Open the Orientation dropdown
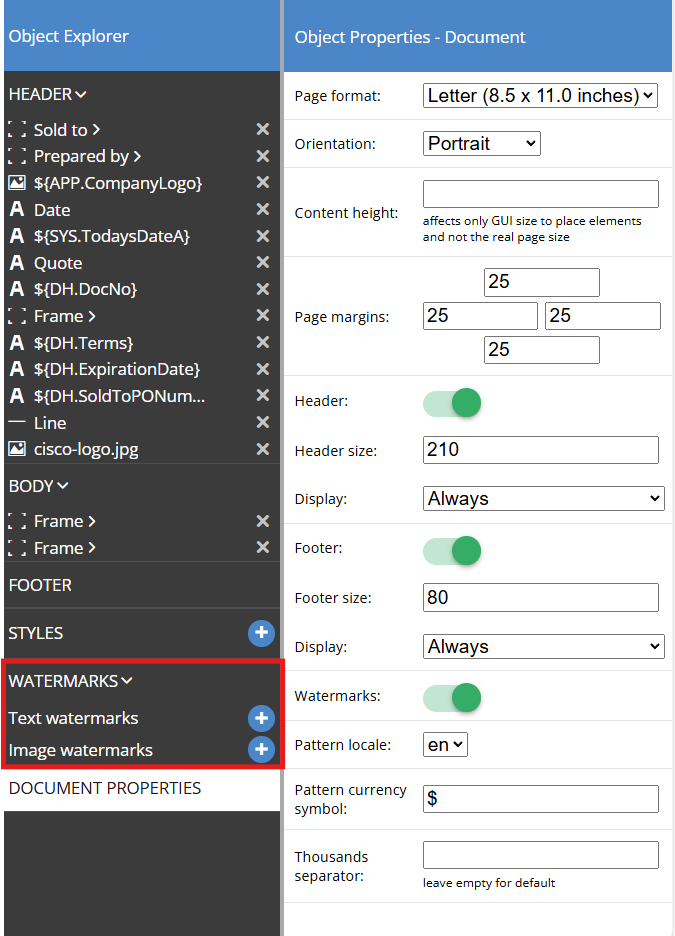675x936 pixels. [481, 144]
